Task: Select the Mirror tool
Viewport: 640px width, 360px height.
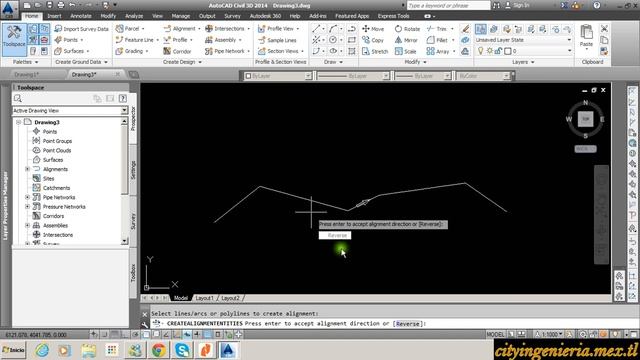Action: coord(406,40)
